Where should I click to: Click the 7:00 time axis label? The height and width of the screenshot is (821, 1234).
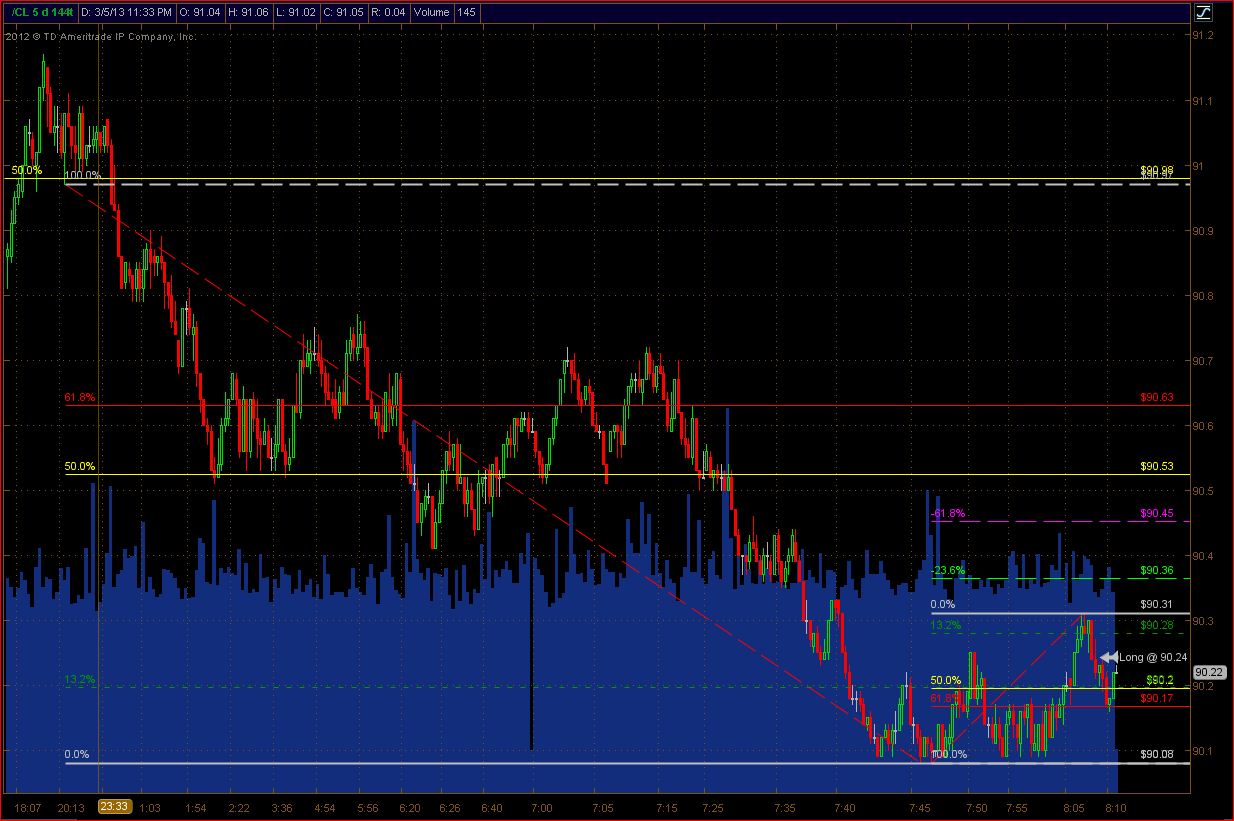(x=542, y=806)
